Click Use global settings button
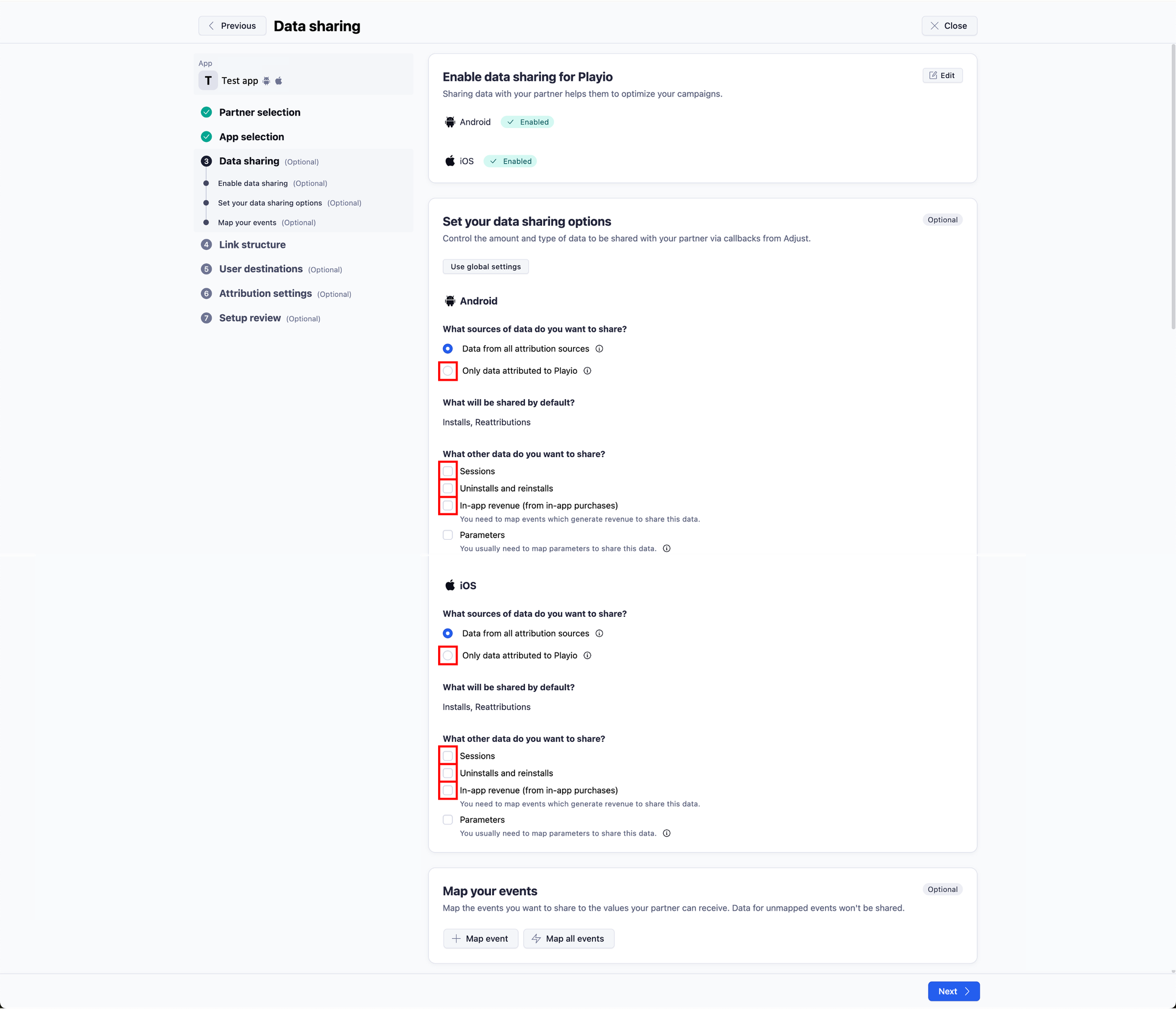 pyautogui.click(x=485, y=266)
